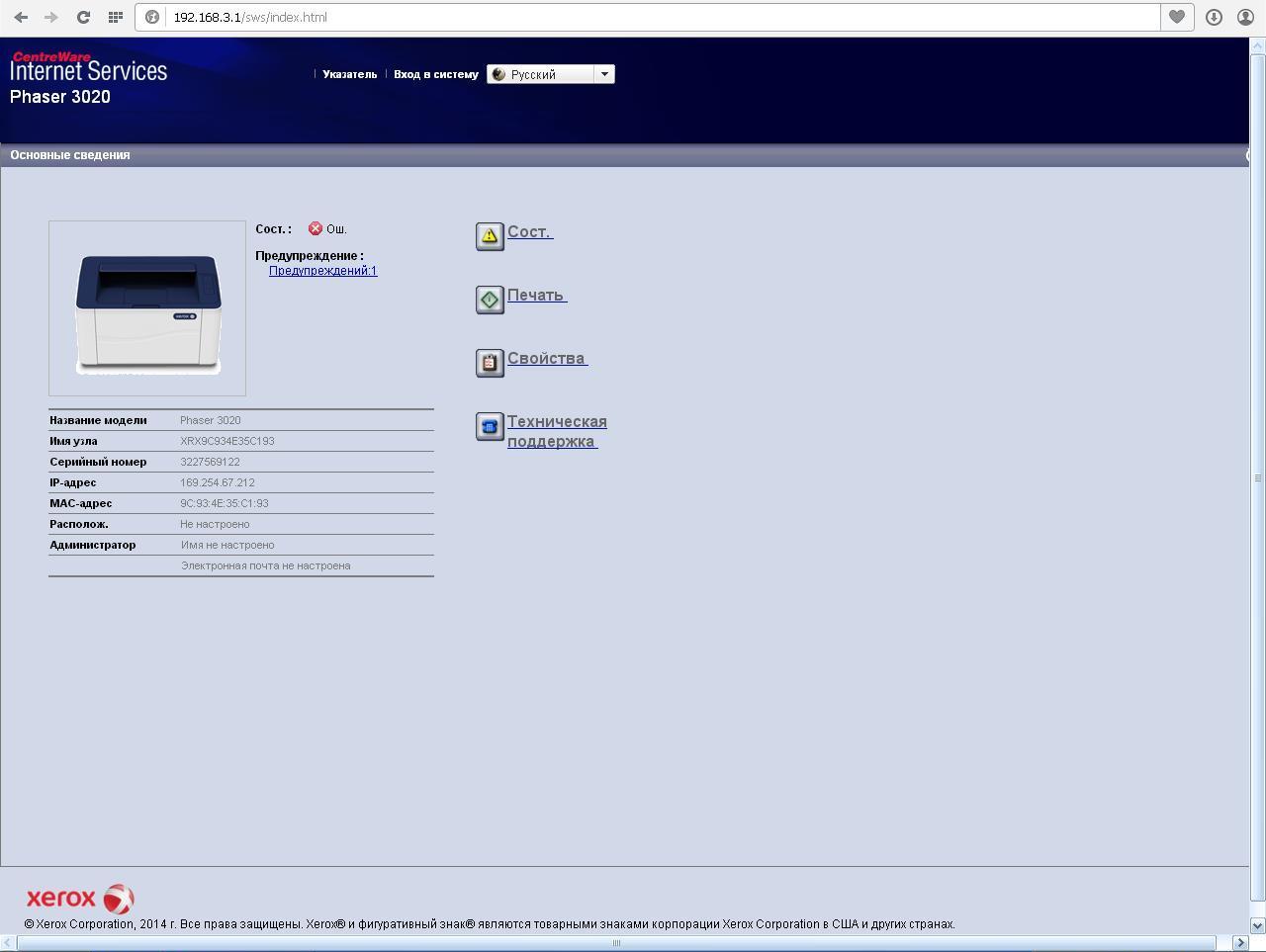Click the scroll down arrow button
The width and height of the screenshot is (1266, 952).
coord(1257,926)
